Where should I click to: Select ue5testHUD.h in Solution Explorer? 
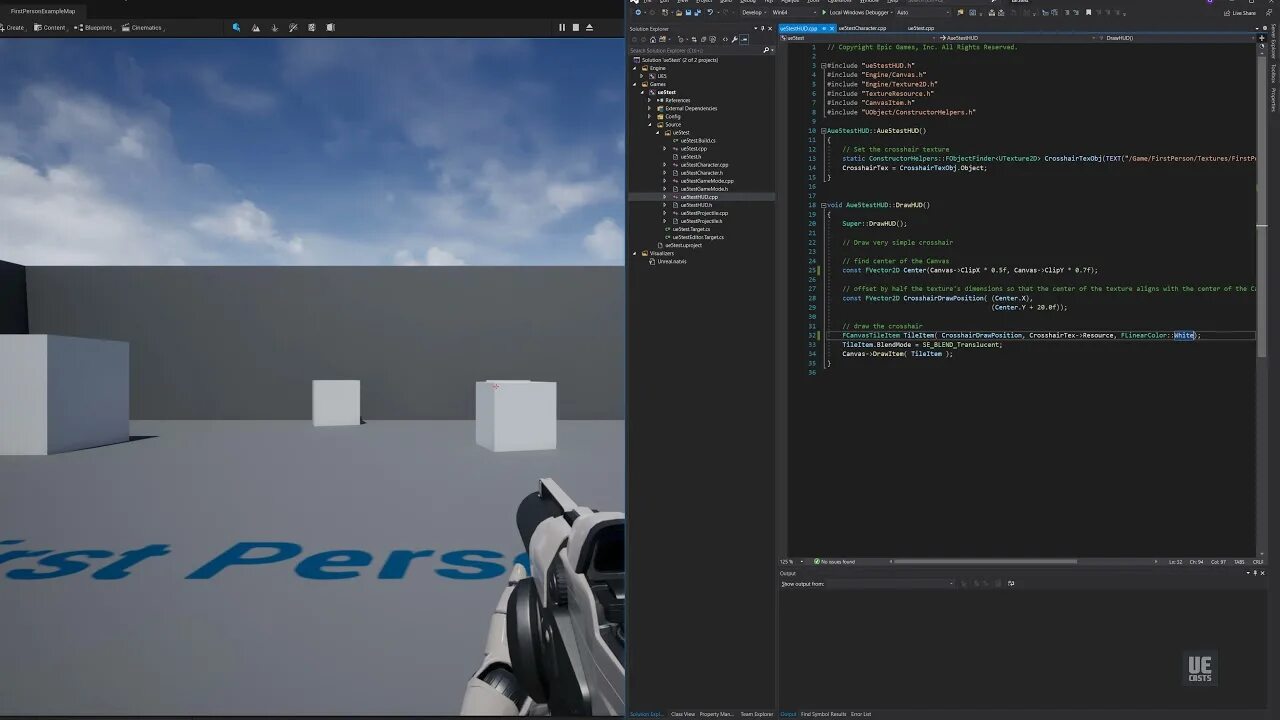click(696, 205)
